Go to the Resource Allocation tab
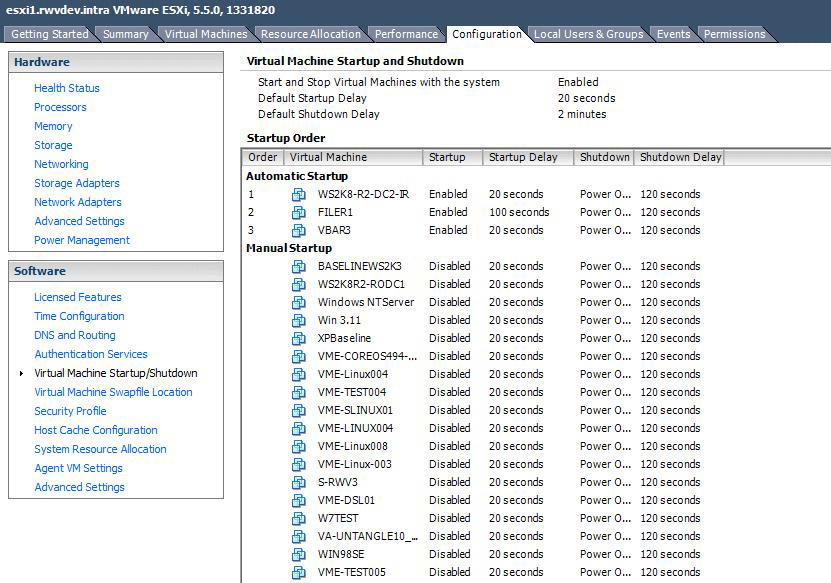The height and width of the screenshot is (583, 831). [311, 34]
